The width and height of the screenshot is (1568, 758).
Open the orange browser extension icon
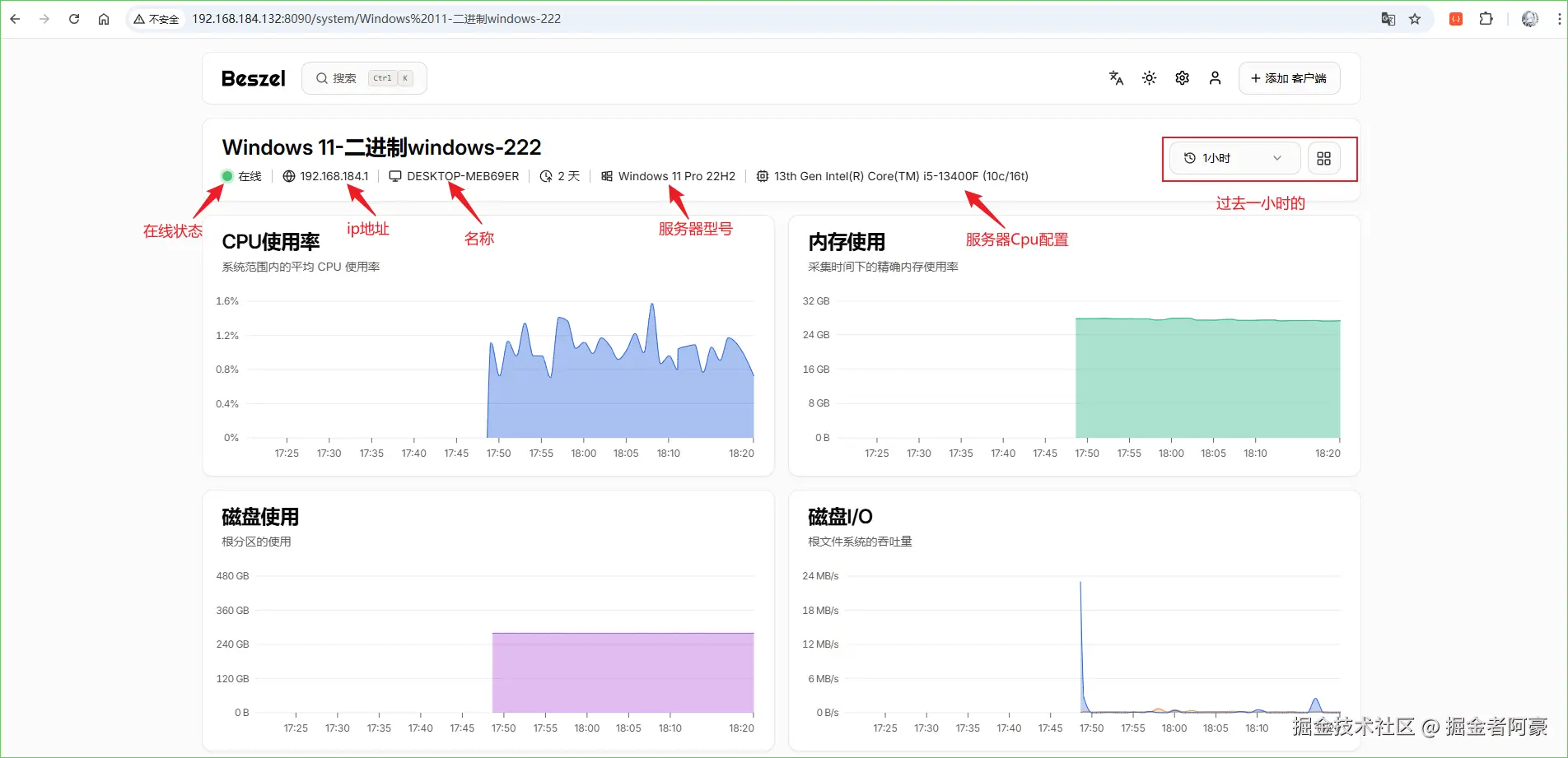click(x=1456, y=19)
